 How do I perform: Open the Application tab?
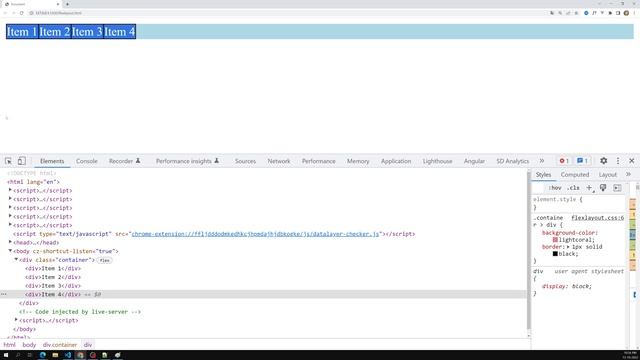pyautogui.click(x=396, y=161)
